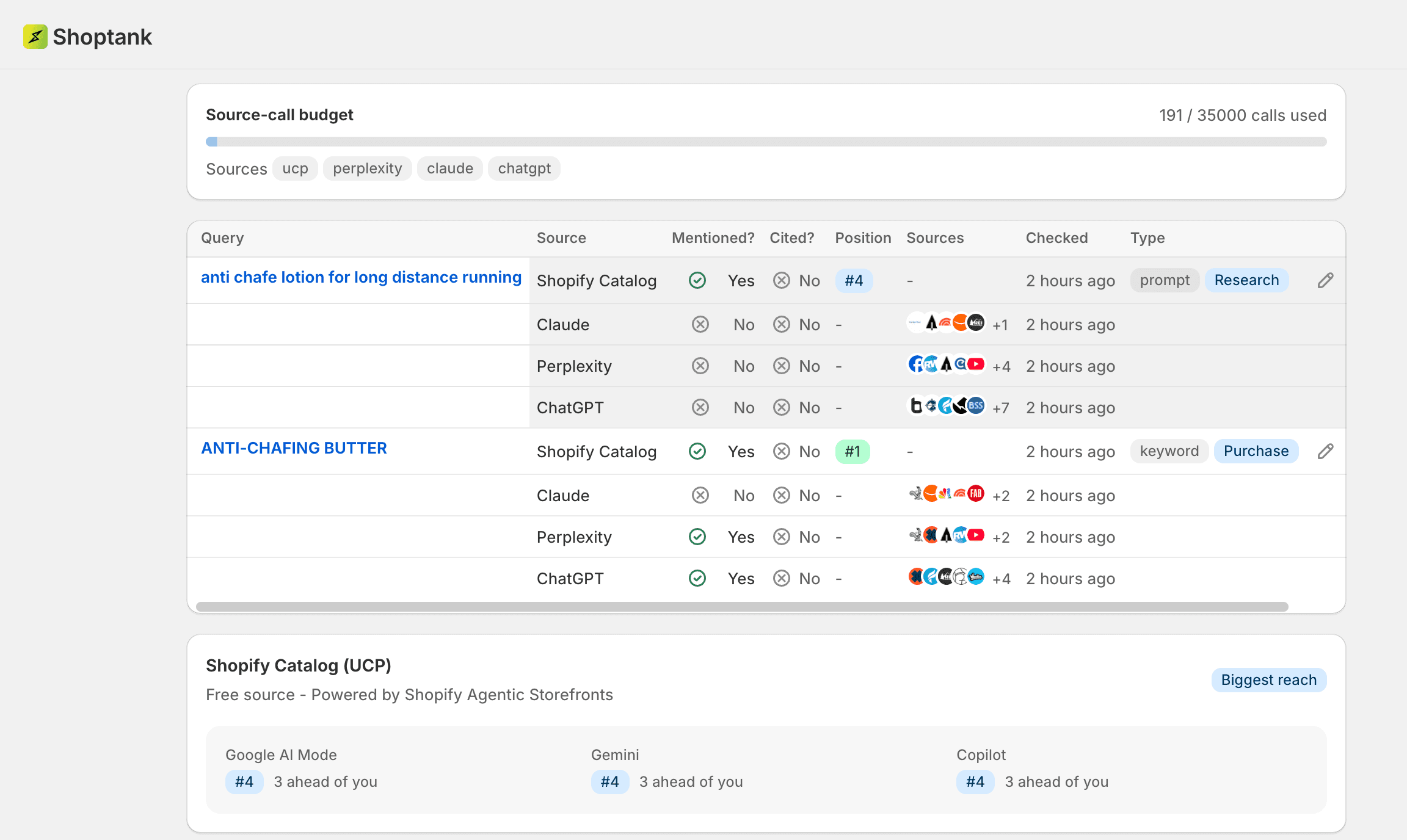
Task: Open the ANTI-CHAFING BUTTER query link
Action: 294,448
